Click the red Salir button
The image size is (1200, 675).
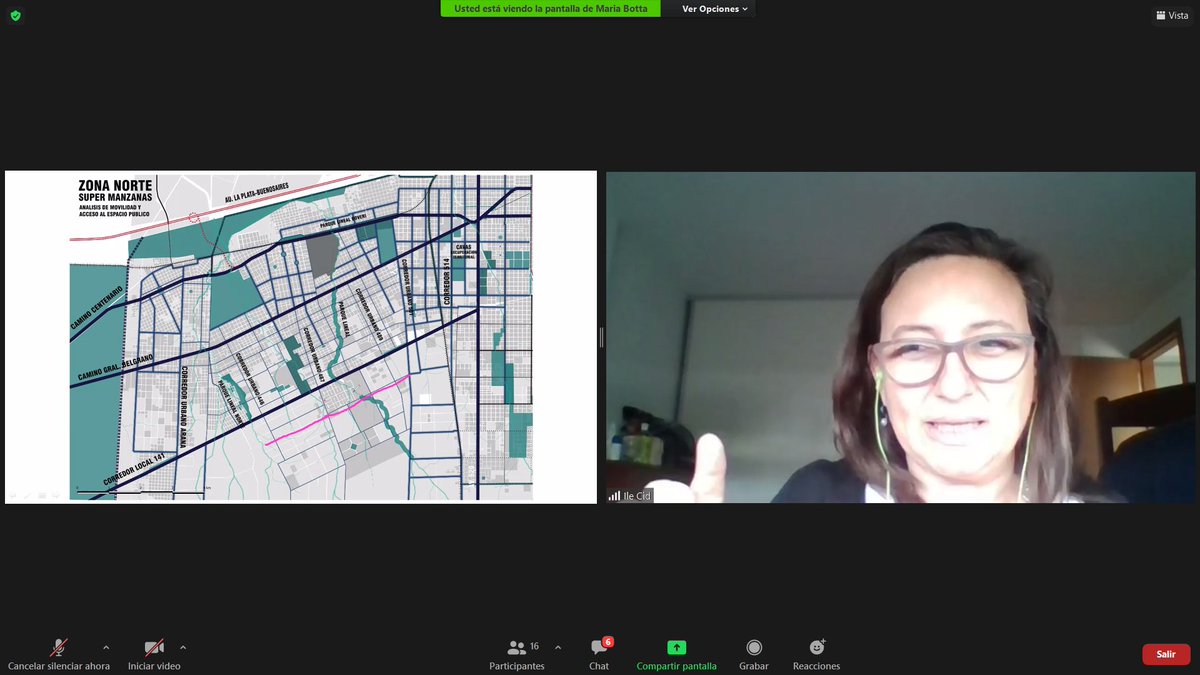tap(1166, 654)
